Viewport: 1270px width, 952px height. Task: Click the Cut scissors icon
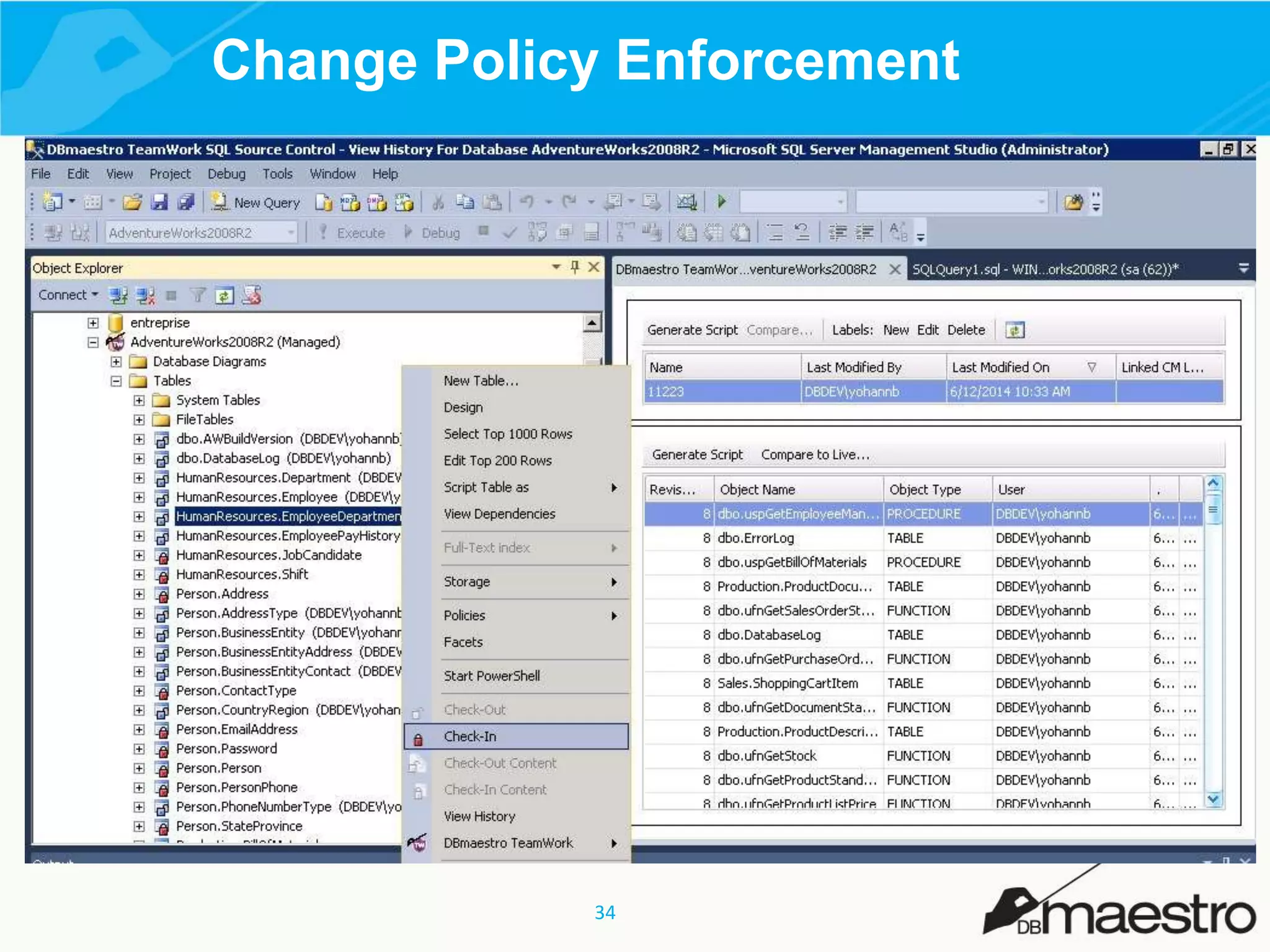pos(438,202)
